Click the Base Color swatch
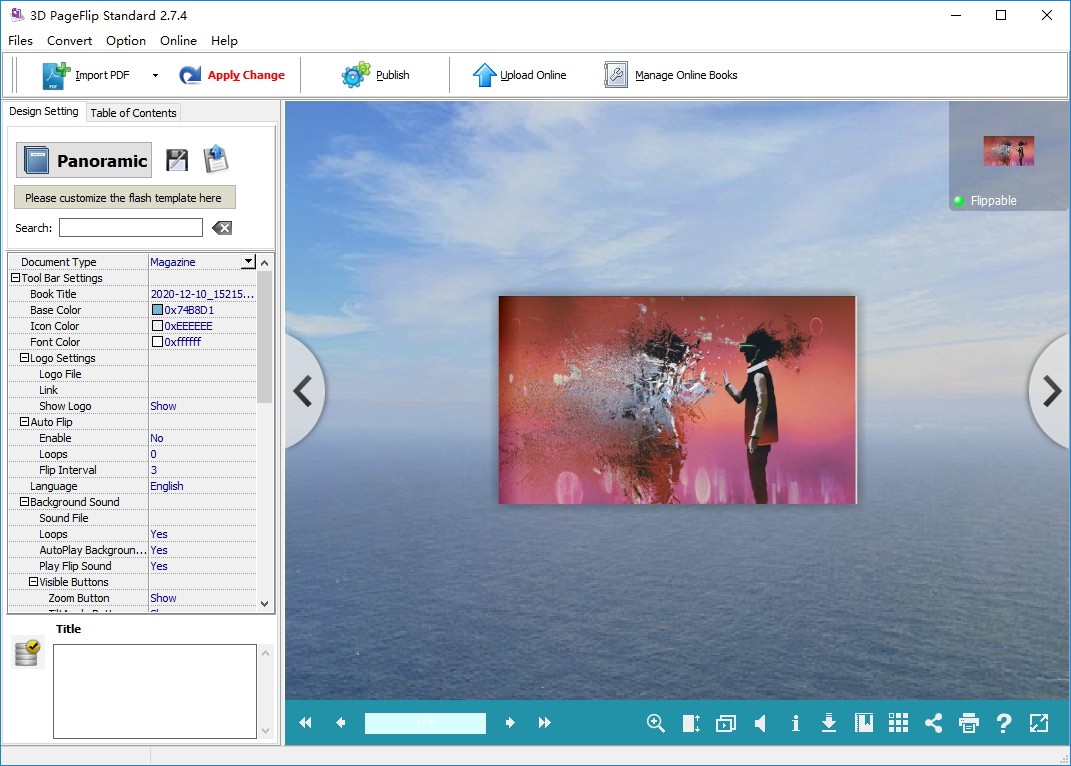Image resolution: width=1071 pixels, height=766 pixels. 157,310
